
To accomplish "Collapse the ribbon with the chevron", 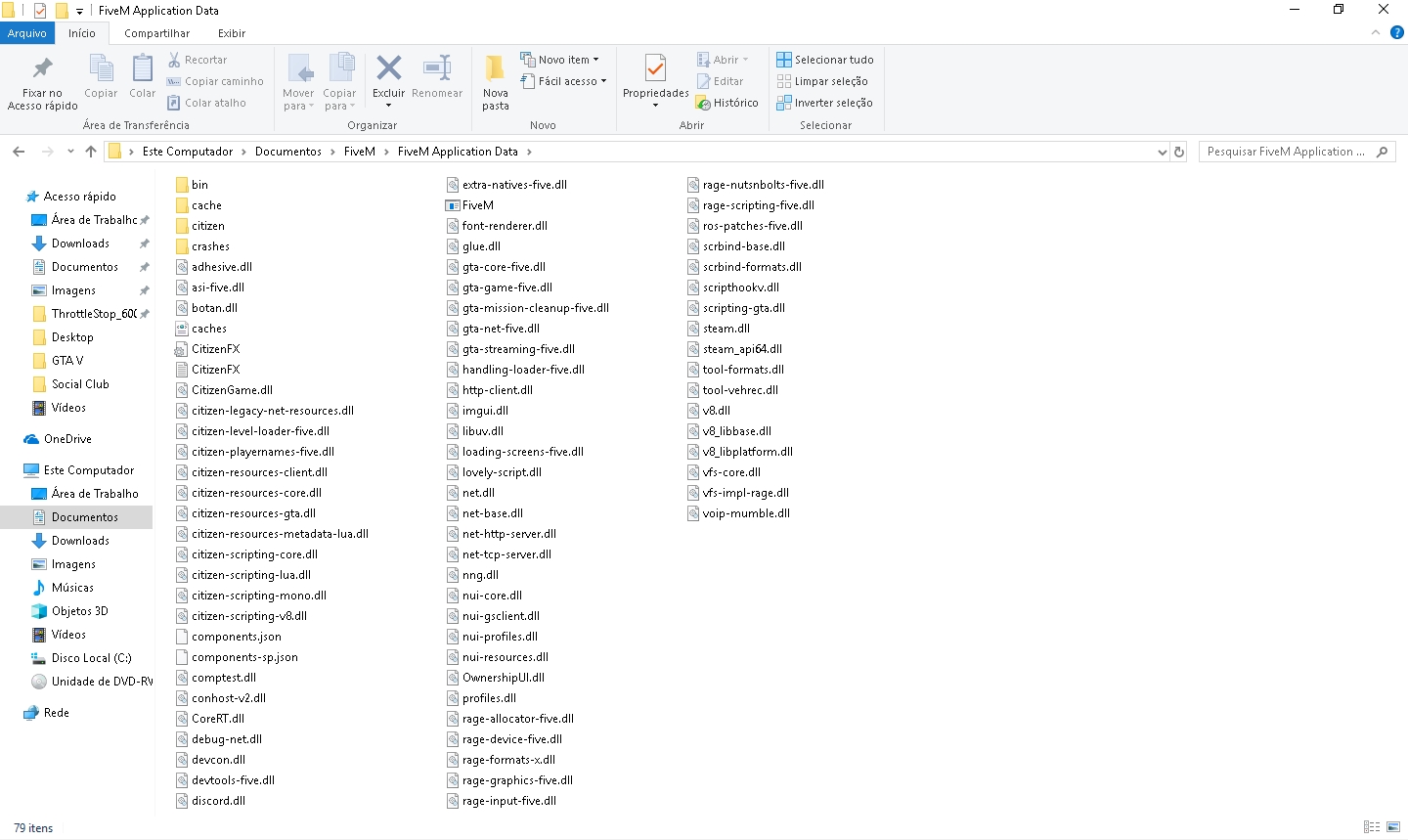I will click(x=1376, y=32).
